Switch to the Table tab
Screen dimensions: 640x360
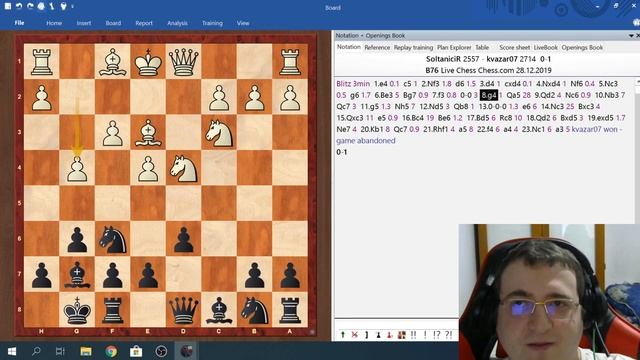click(x=482, y=47)
